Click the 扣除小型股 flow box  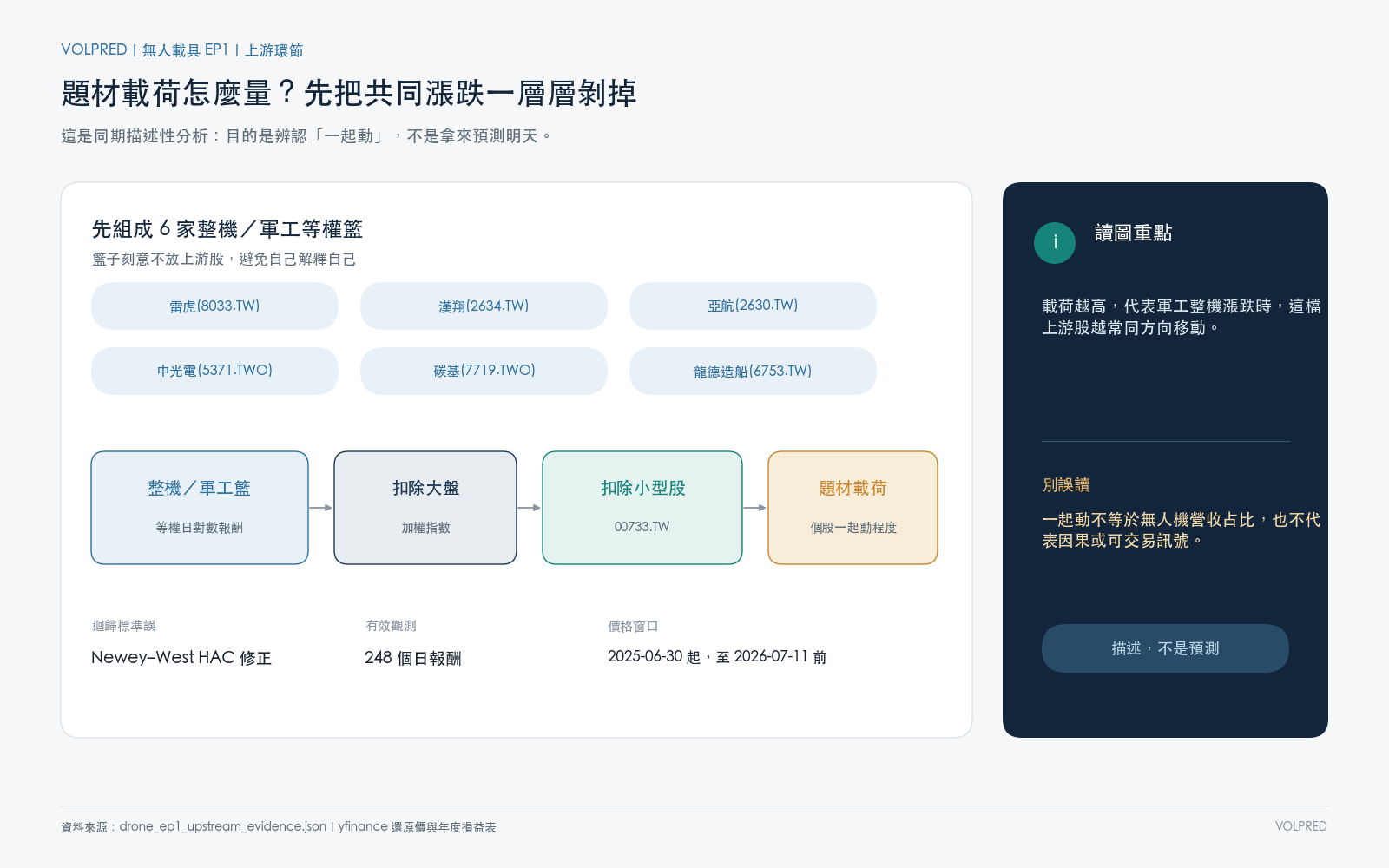pos(642,508)
